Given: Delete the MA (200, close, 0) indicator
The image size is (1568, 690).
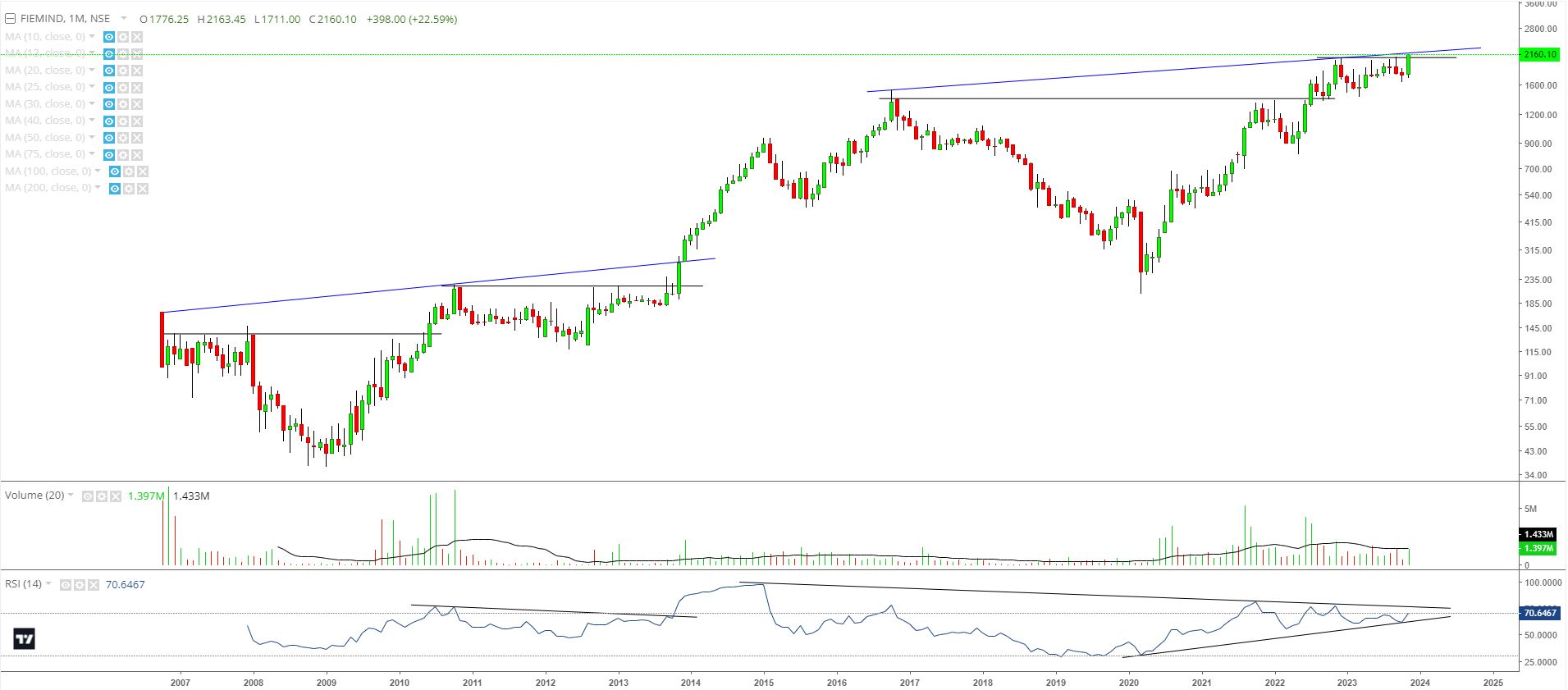Looking at the screenshot, I should click(x=143, y=189).
